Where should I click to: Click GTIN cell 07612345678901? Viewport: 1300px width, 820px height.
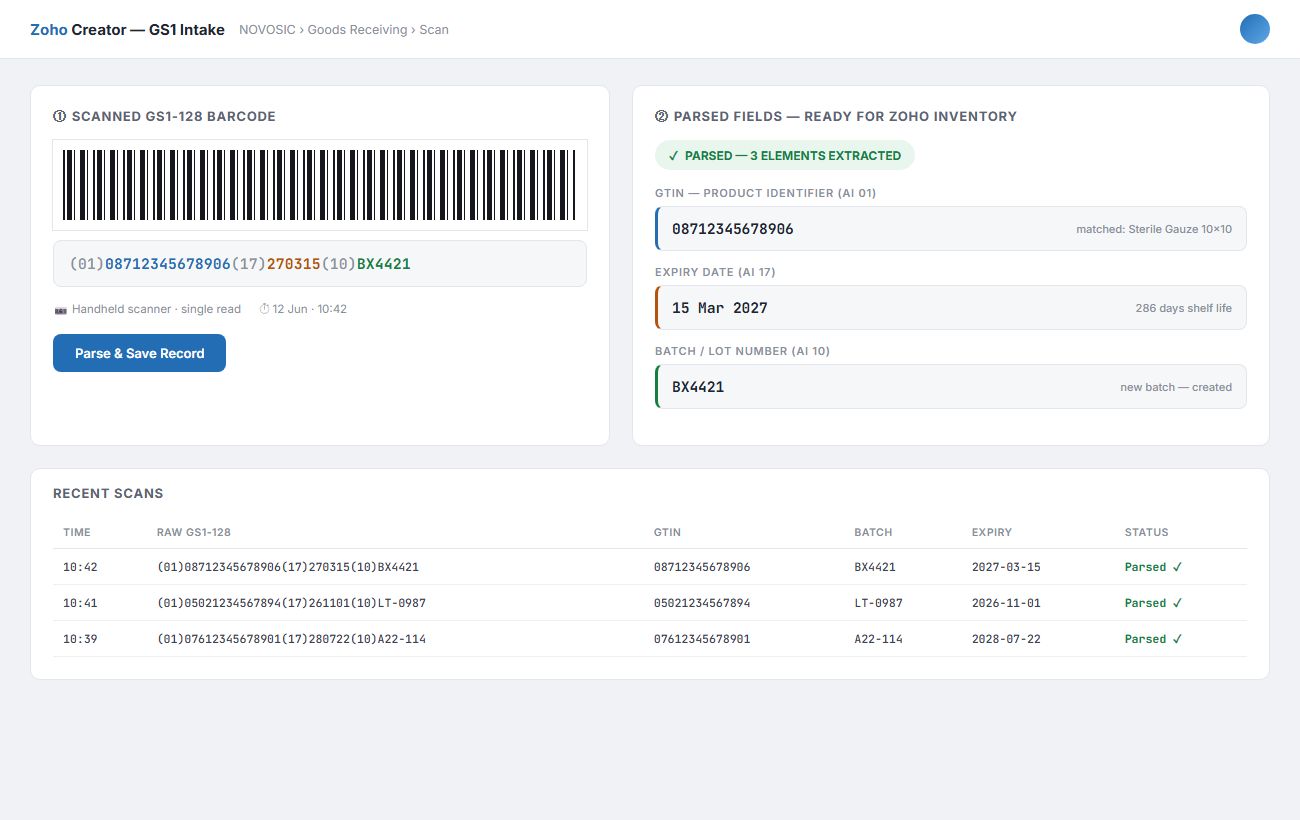(x=702, y=639)
